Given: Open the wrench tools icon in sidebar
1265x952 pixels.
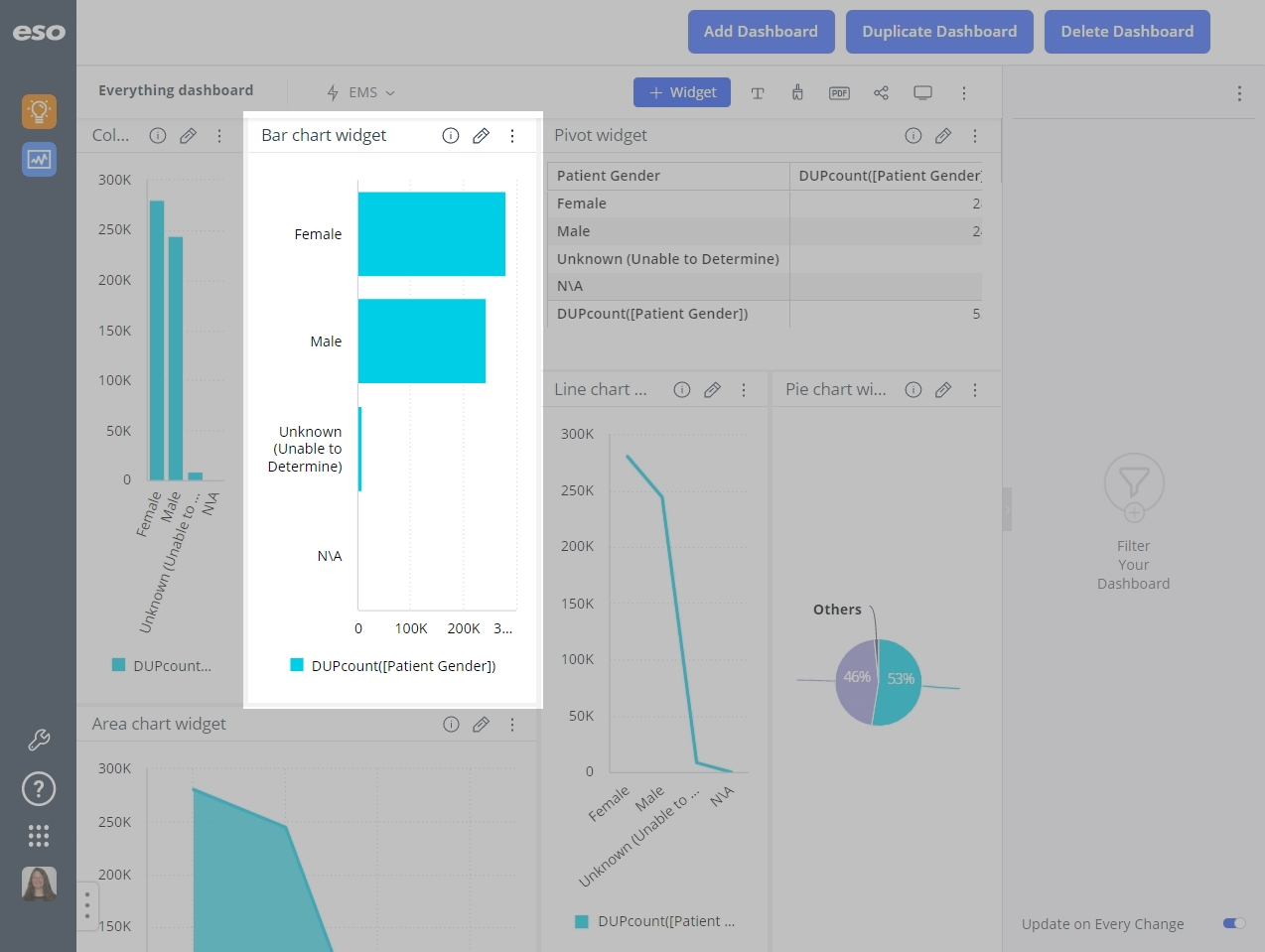Looking at the screenshot, I should pos(39,740).
